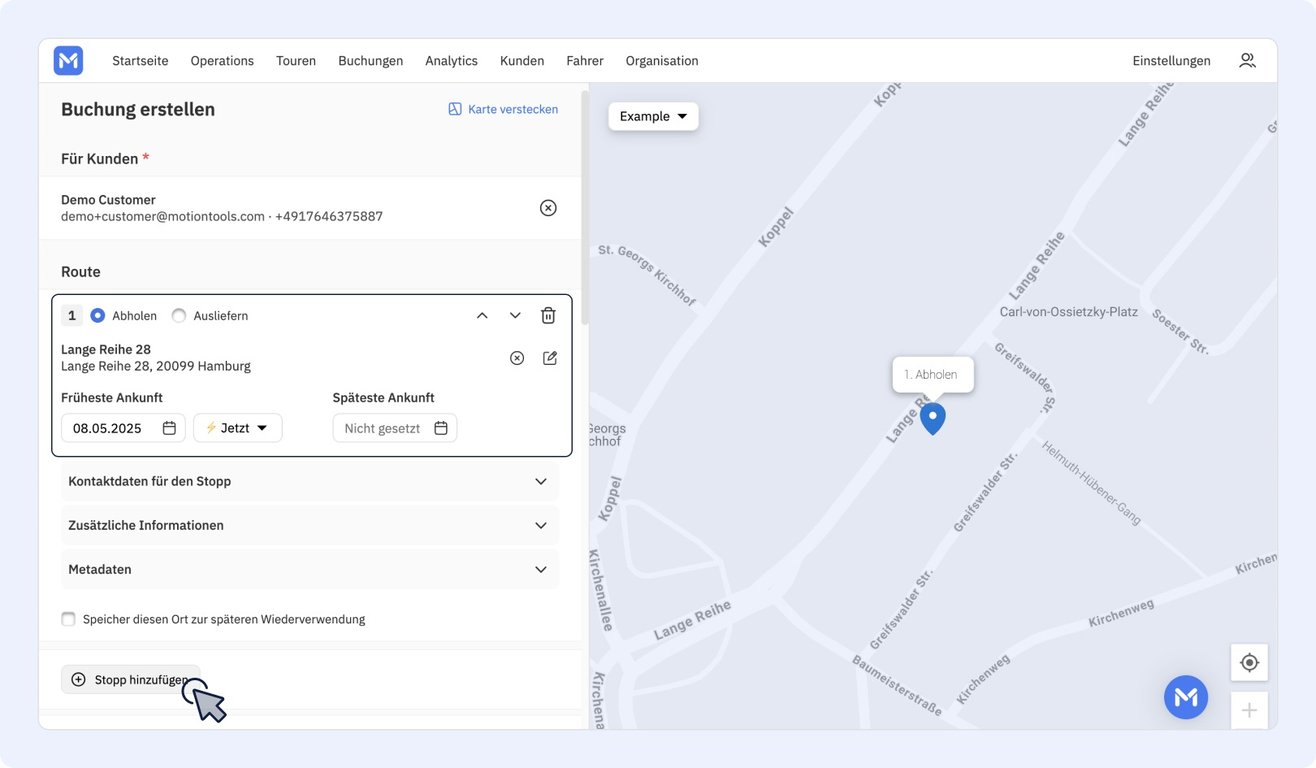This screenshot has width=1316, height=768.
Task: Open the Organisation menu
Action: pos(662,61)
